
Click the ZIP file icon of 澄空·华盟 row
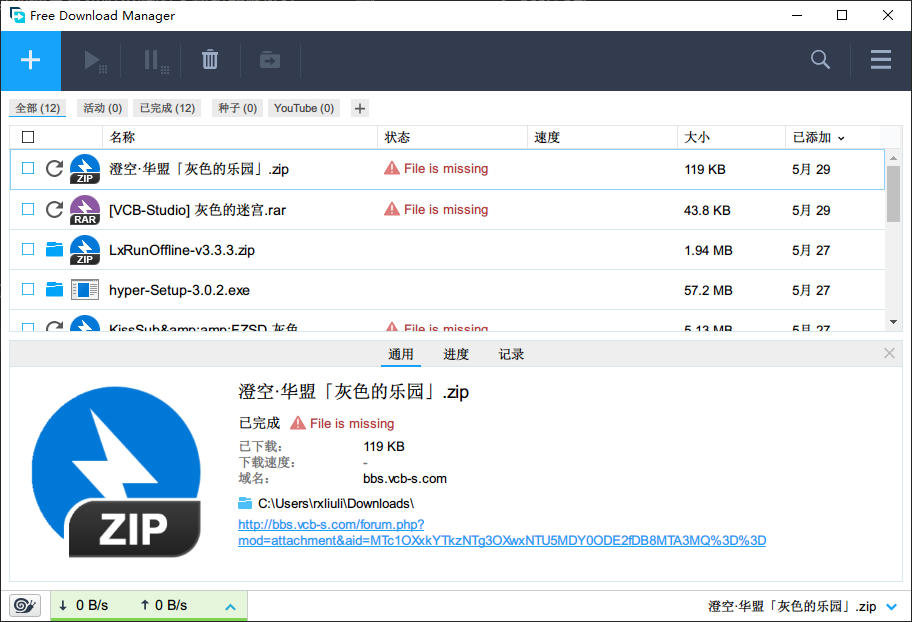(85, 169)
